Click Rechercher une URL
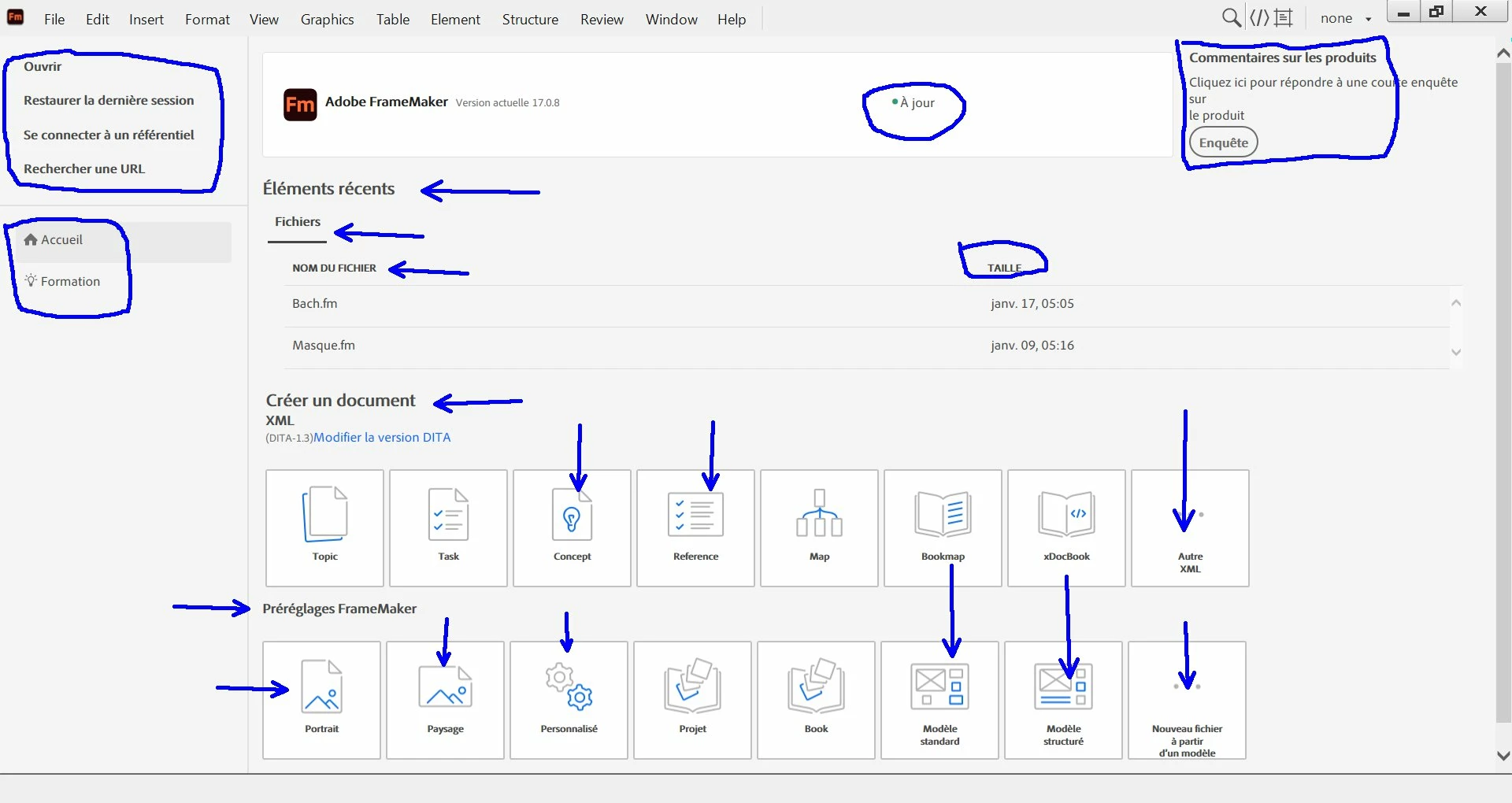 click(84, 169)
